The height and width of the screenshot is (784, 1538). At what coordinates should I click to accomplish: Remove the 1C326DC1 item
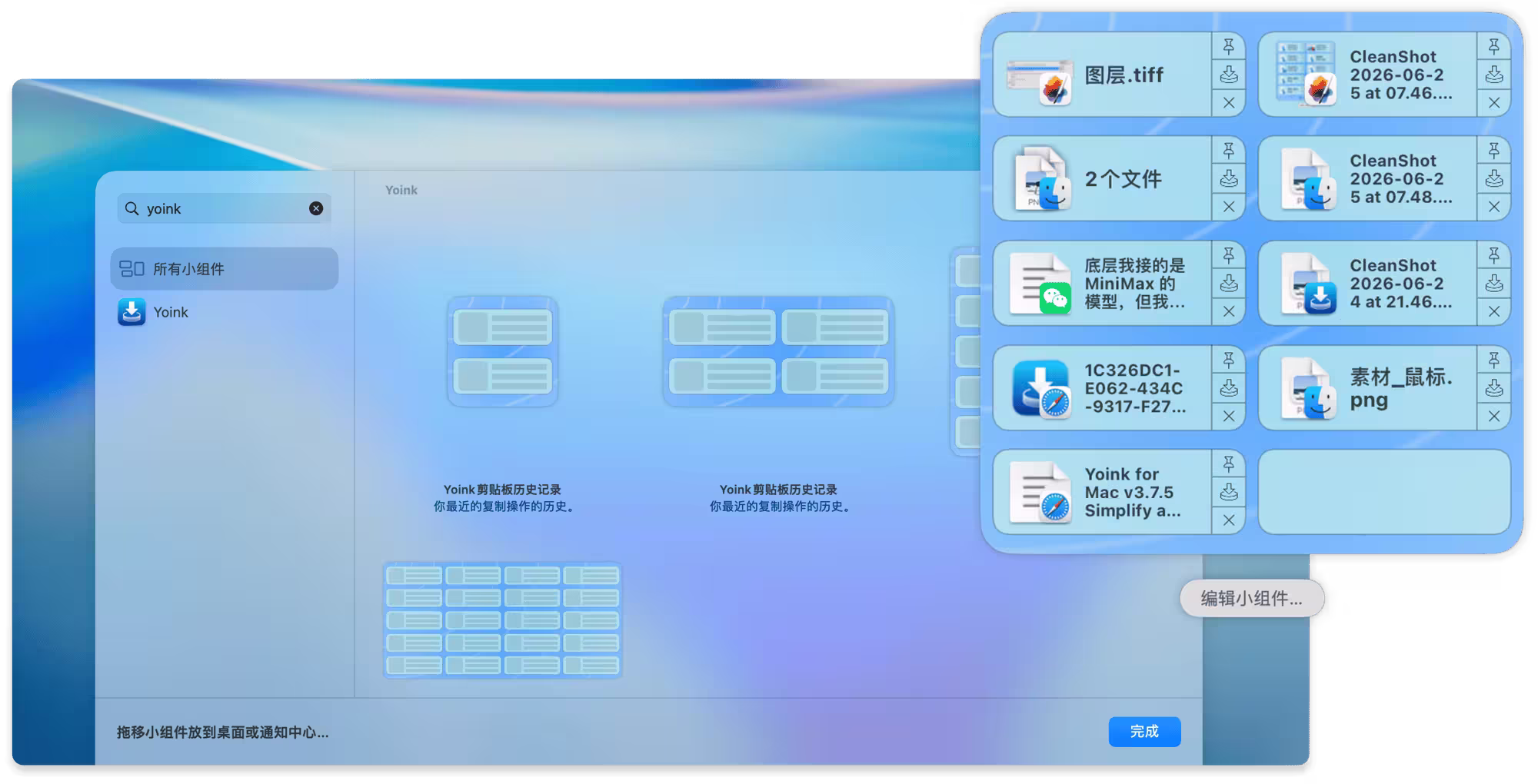(1229, 416)
